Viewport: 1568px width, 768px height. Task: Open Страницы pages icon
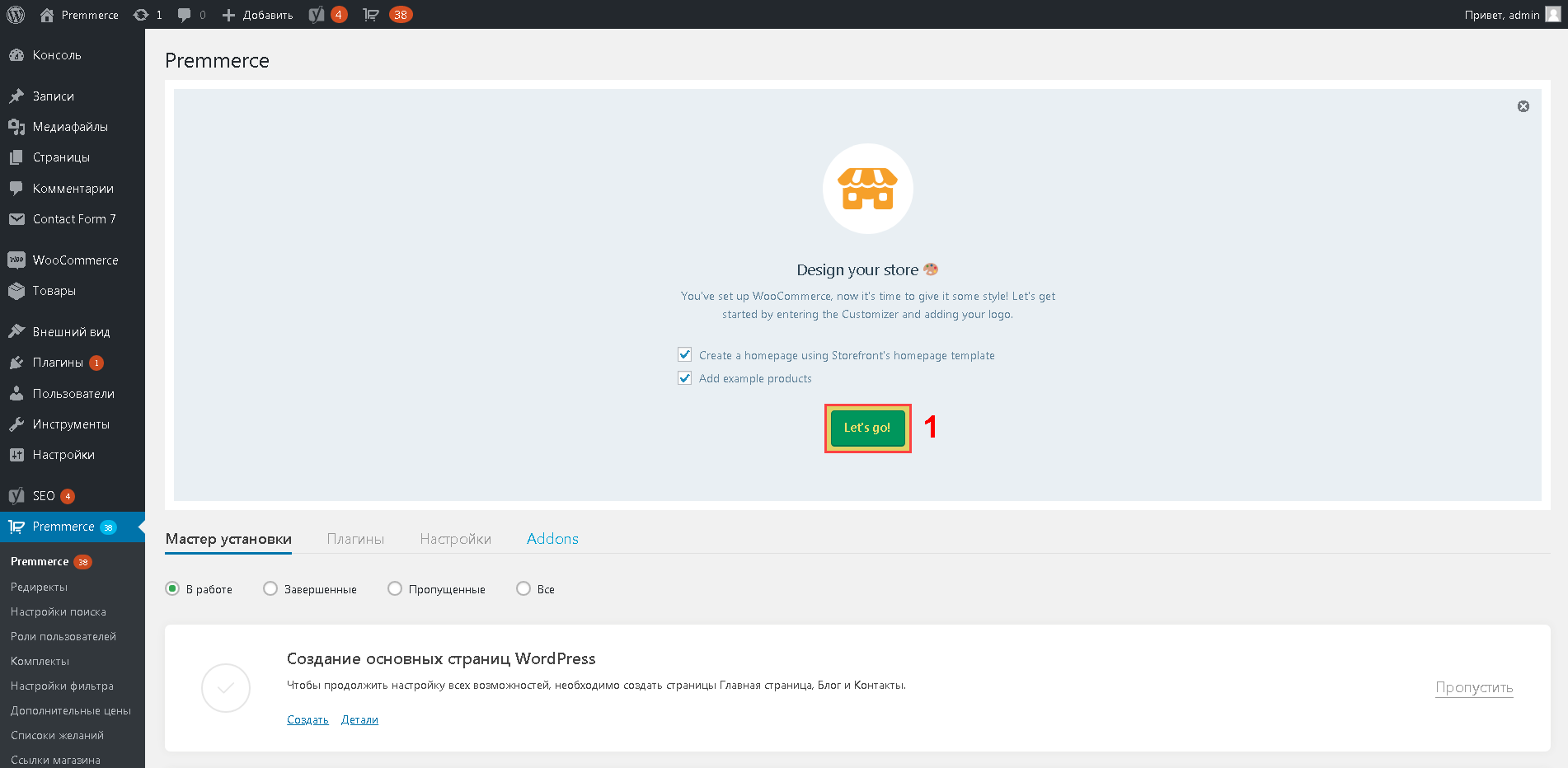pyautogui.click(x=16, y=157)
